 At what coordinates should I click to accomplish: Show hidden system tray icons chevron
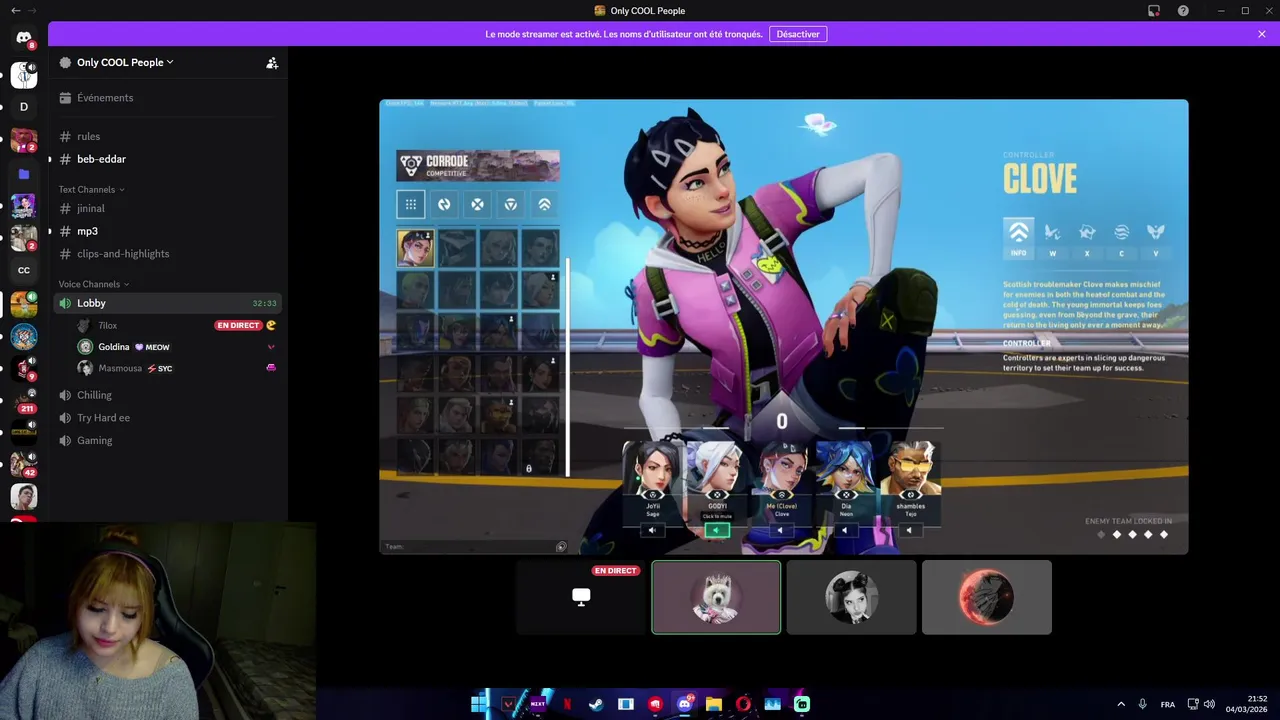[1121, 704]
